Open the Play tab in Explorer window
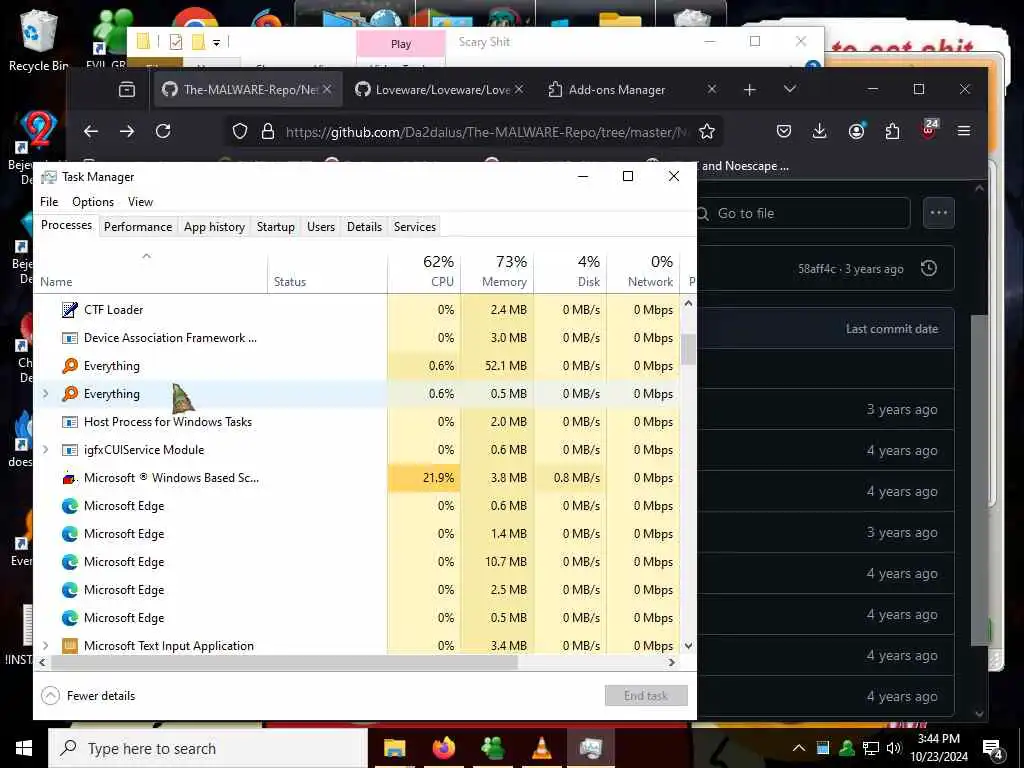Viewport: 1024px width, 768px height. 401,44
